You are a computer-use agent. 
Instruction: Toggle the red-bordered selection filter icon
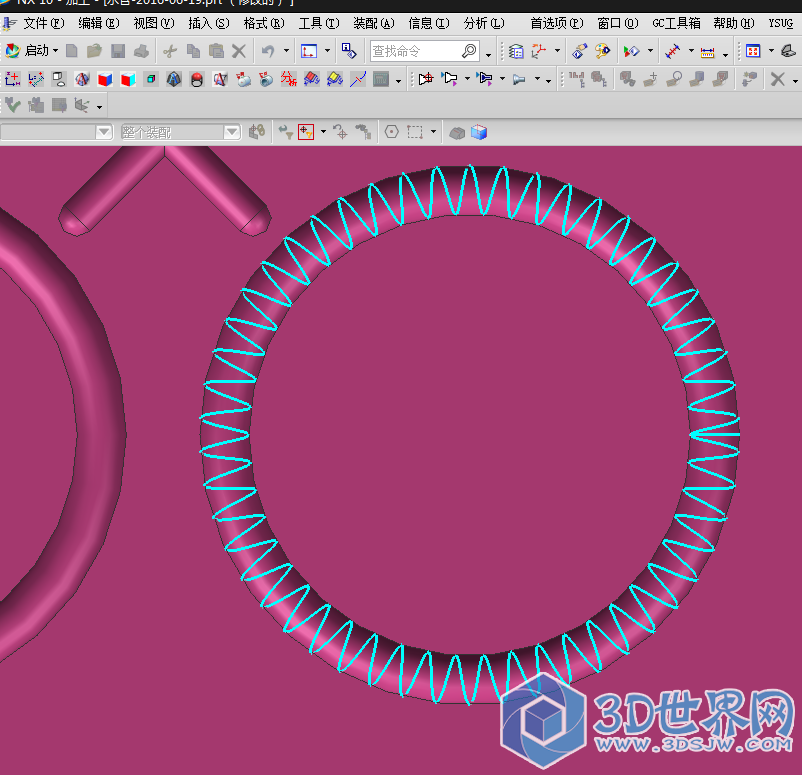tap(306, 132)
